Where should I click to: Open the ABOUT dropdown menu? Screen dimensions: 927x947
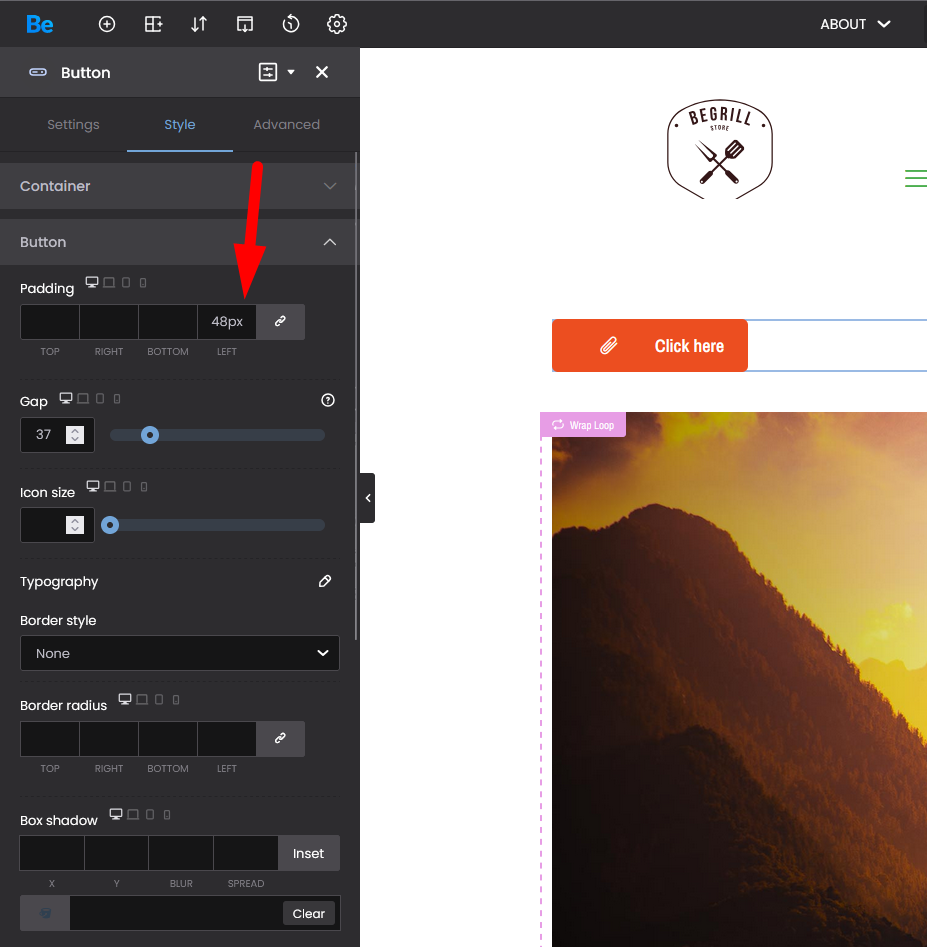855,24
